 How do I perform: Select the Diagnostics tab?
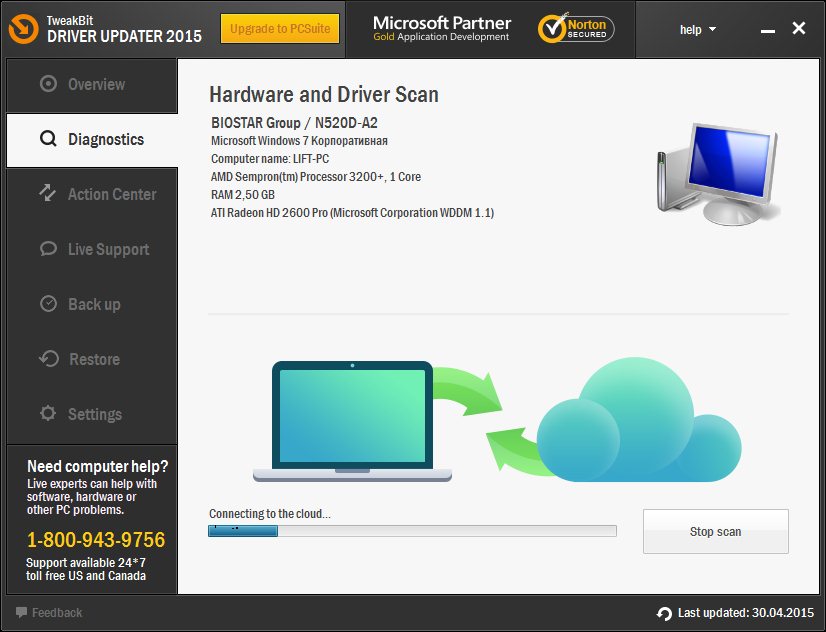(x=92, y=140)
